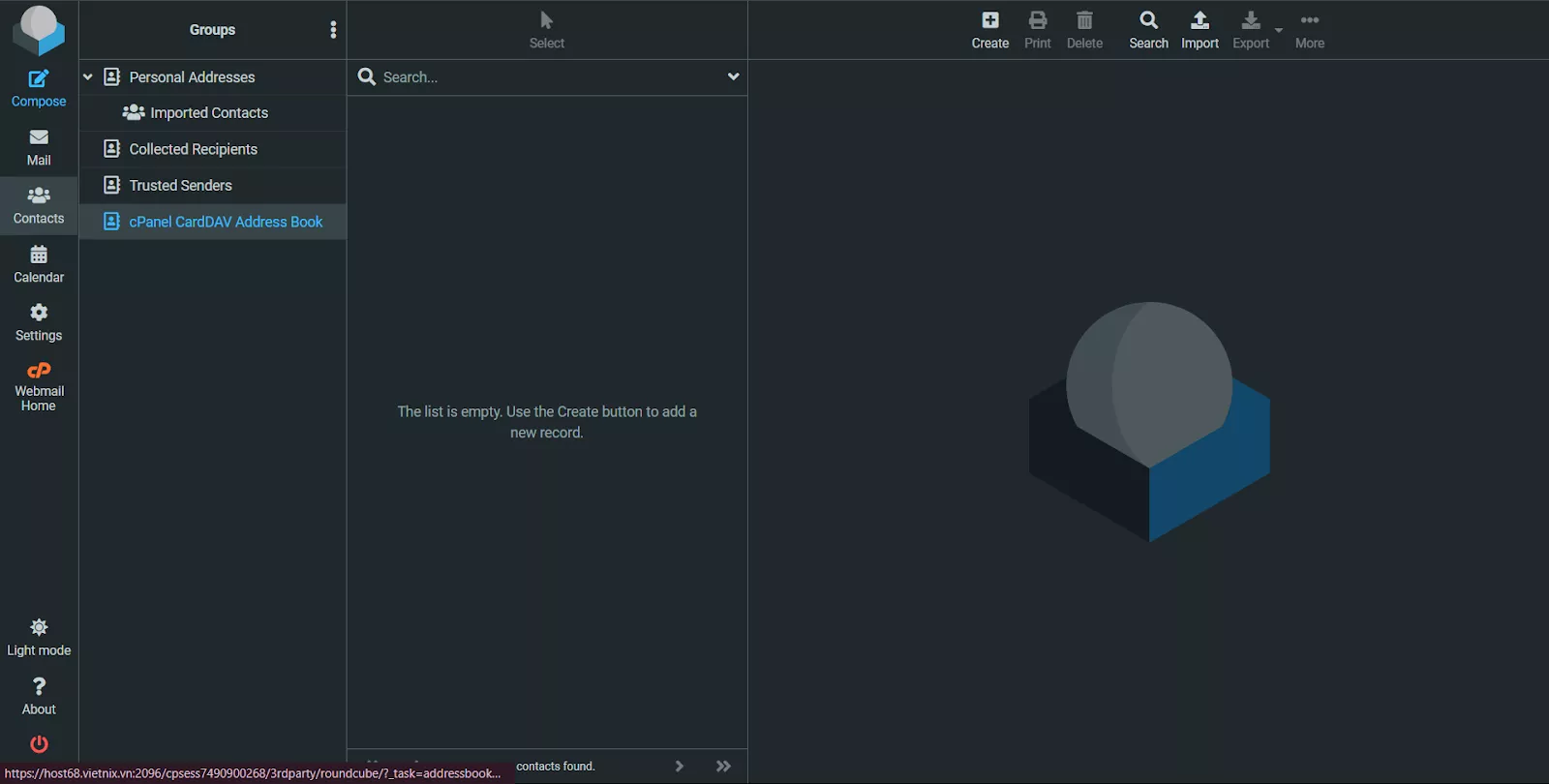Open the Export dropdown arrow
The image size is (1549, 784).
(x=1279, y=31)
